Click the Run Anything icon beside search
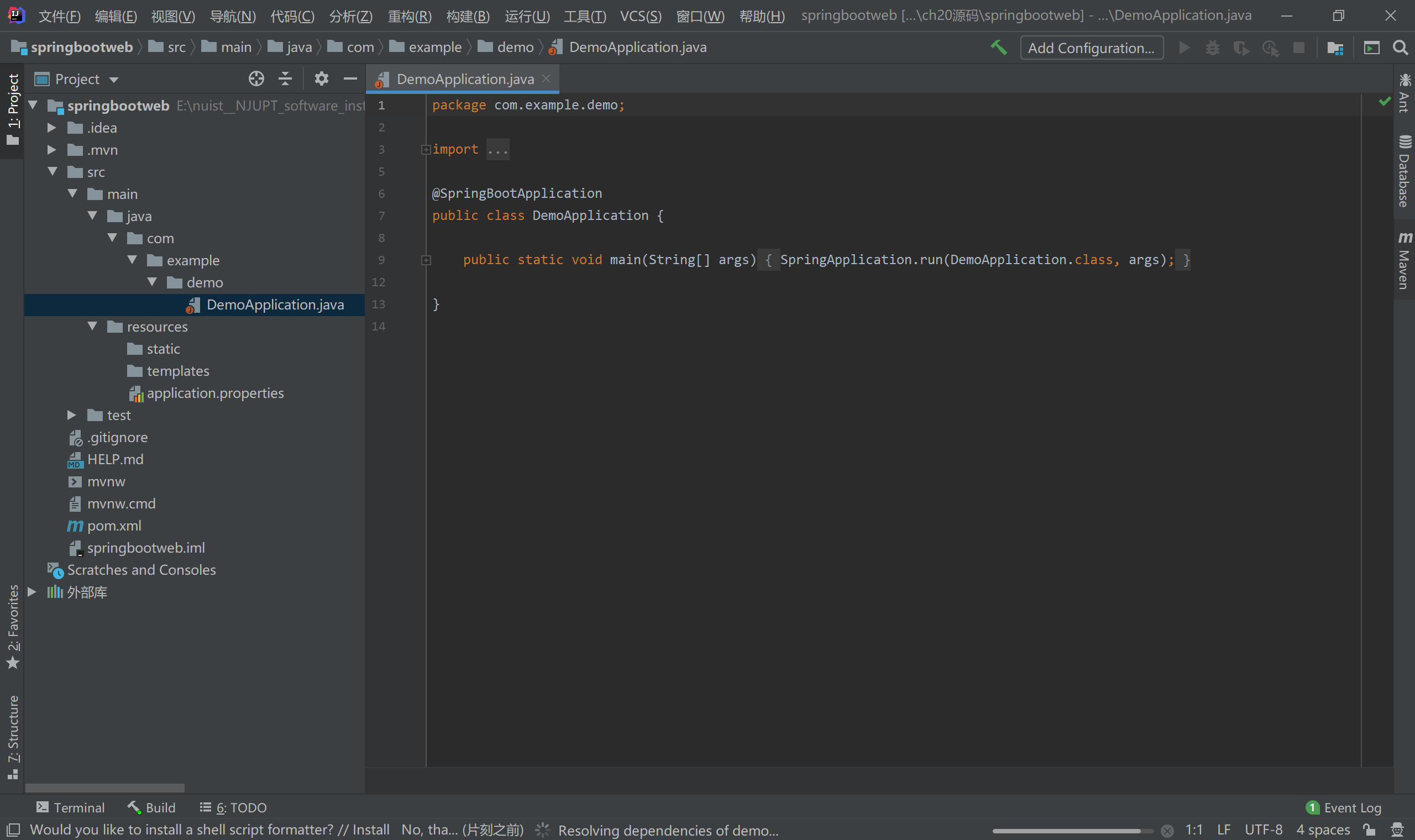1415x840 pixels. pyautogui.click(x=1371, y=48)
